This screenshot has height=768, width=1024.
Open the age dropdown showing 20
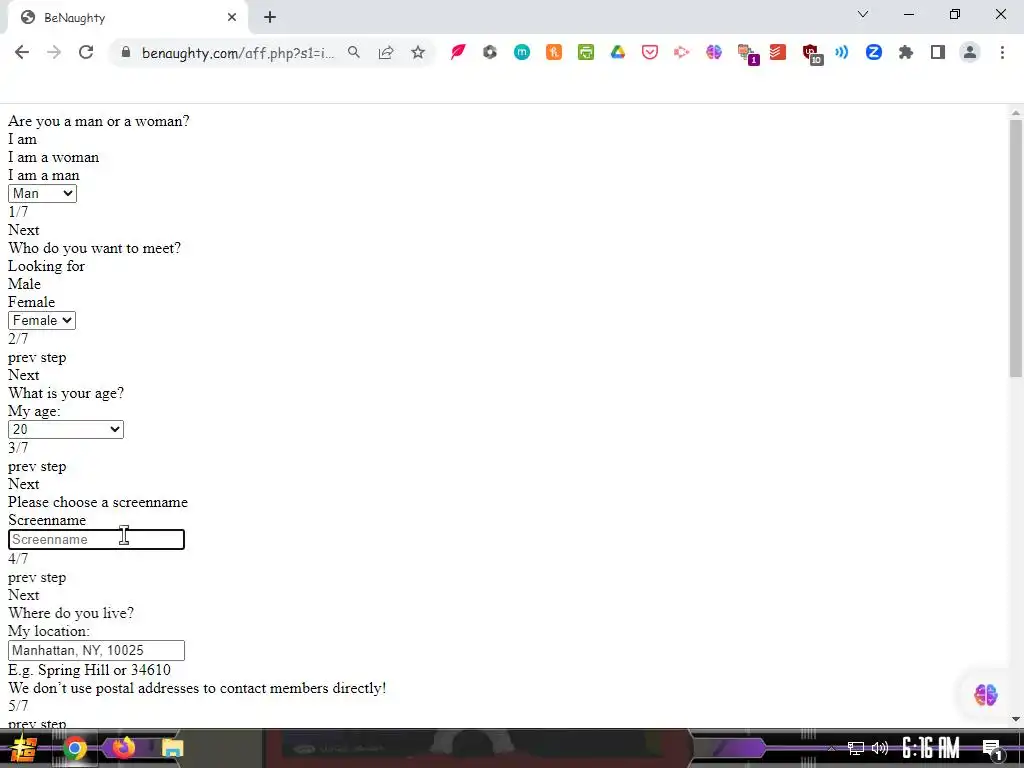65,429
